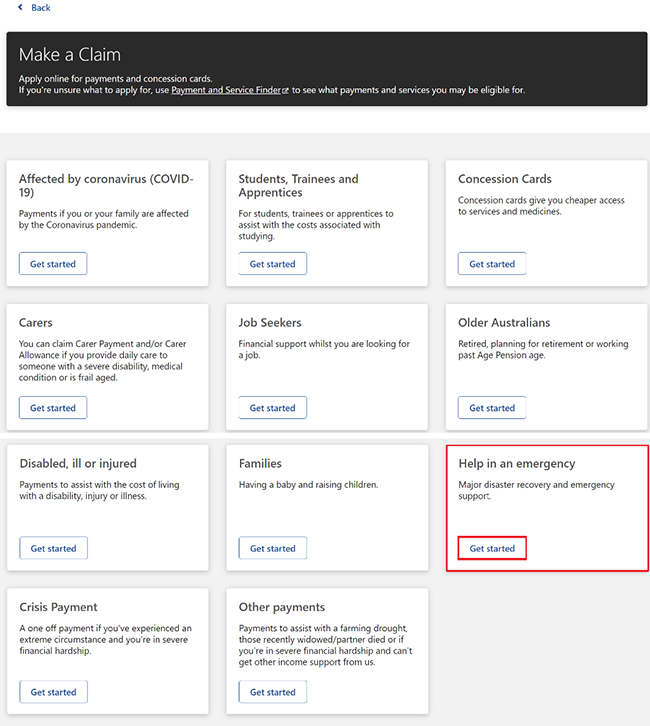
Task: Select the Crisis Payment card title
Action: point(58,607)
